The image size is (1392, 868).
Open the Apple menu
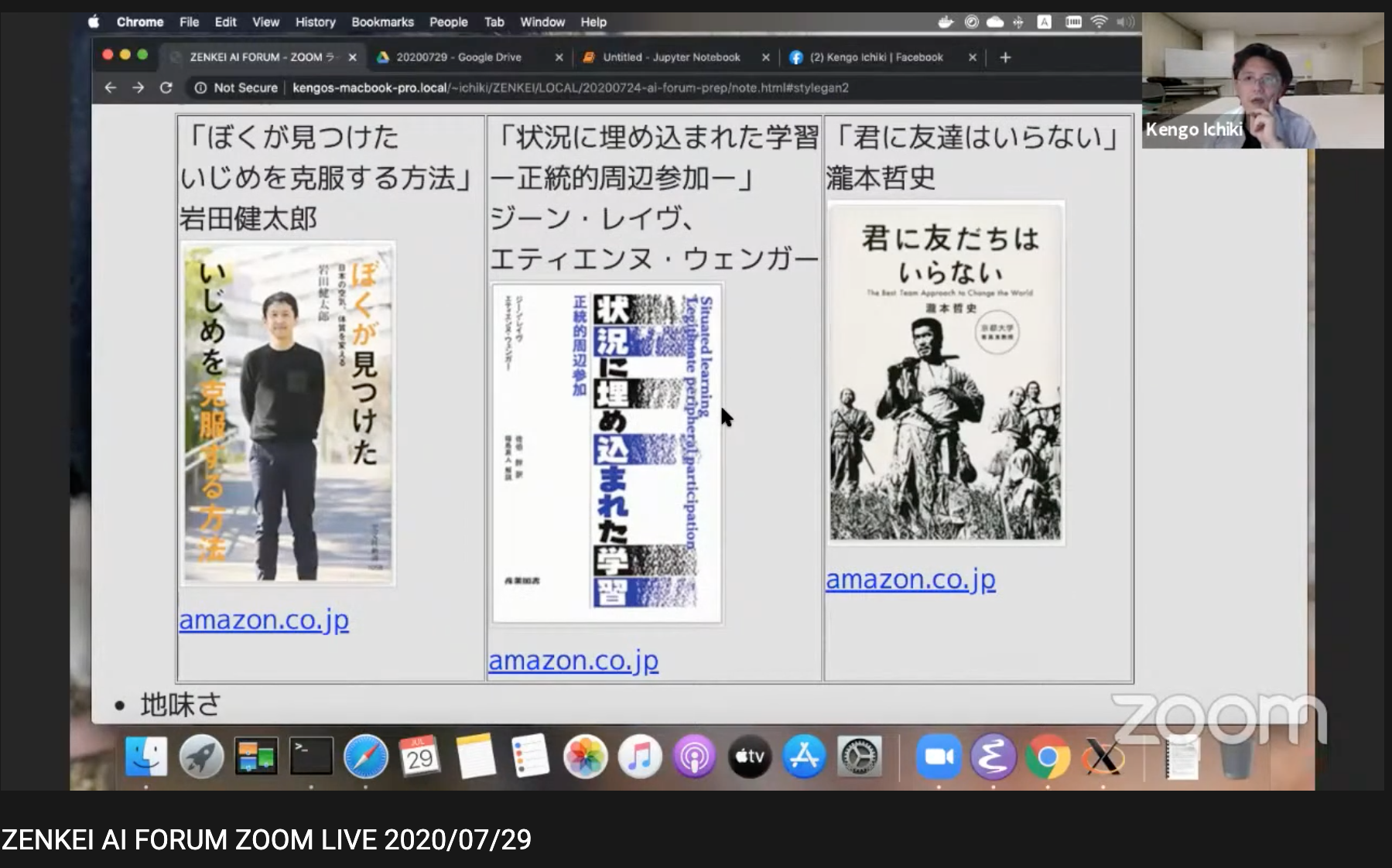click(x=94, y=22)
